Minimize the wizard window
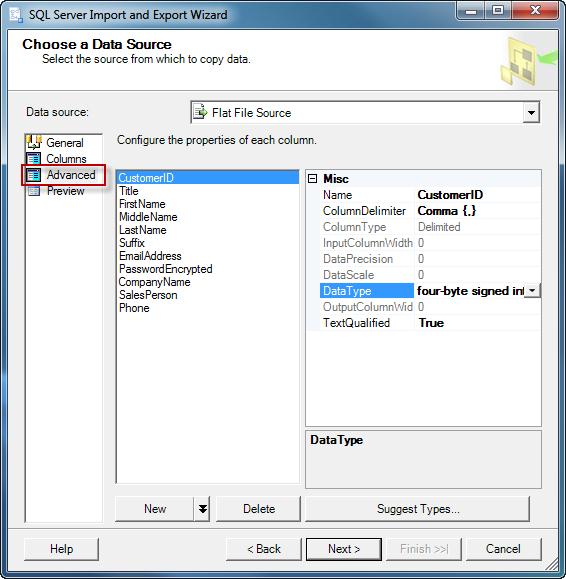This screenshot has width=566, height=579. click(471, 10)
